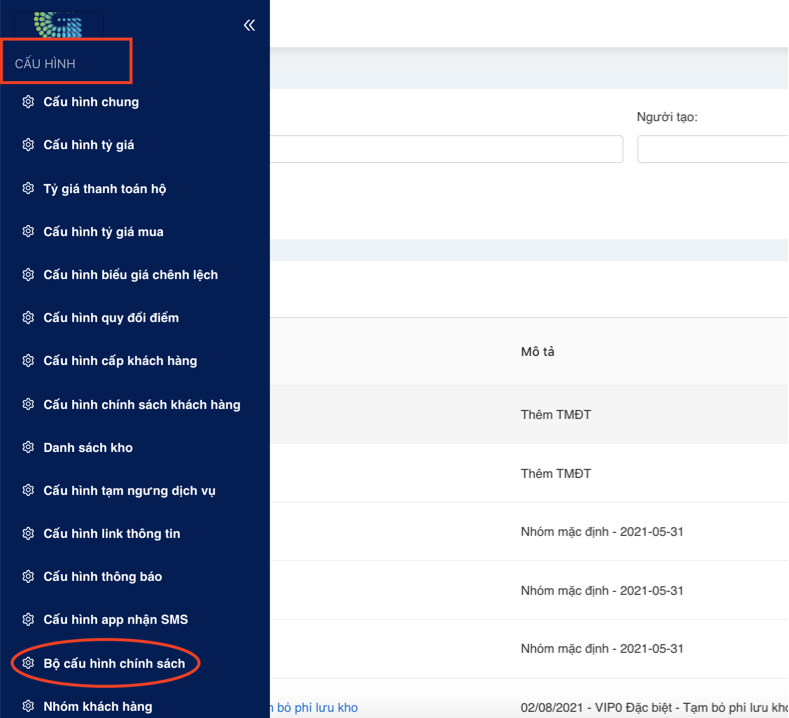Open Cấu hình tỷ giá mua menu
The width and height of the screenshot is (789, 718).
pos(103,232)
